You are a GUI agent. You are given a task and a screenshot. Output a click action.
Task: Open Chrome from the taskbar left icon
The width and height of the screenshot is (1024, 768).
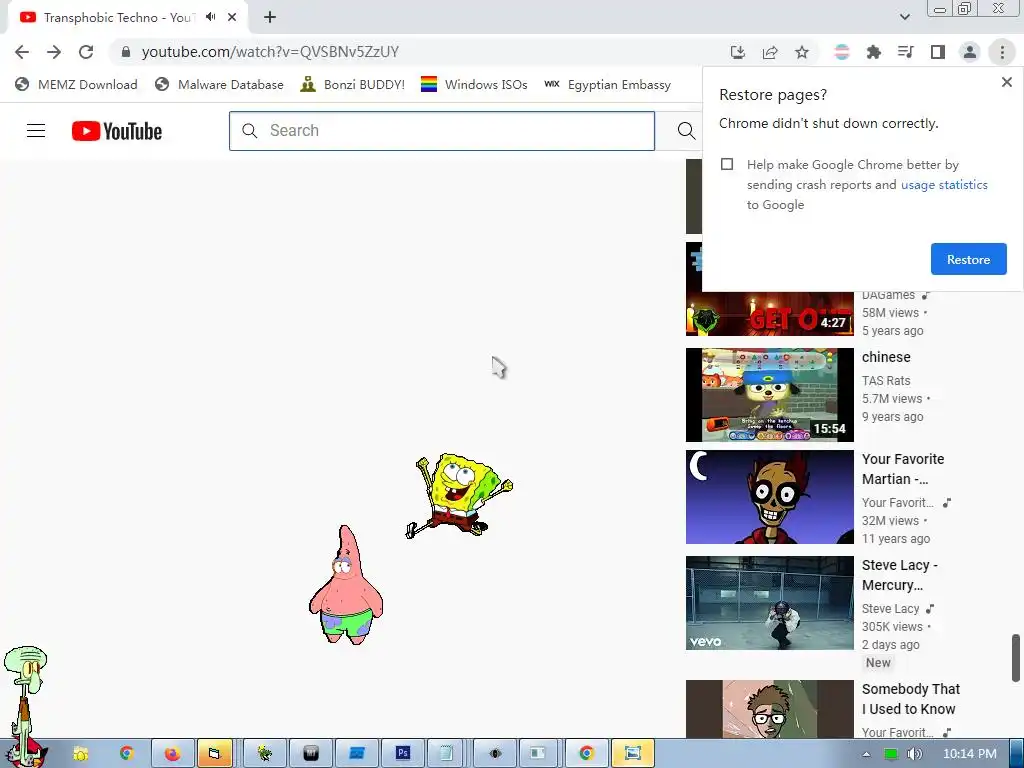click(126, 754)
